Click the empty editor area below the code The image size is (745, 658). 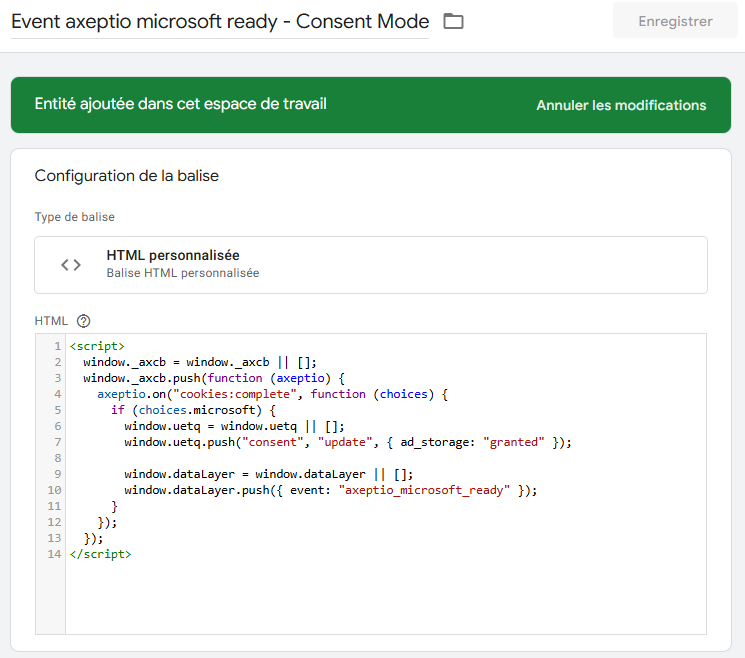(x=385, y=599)
